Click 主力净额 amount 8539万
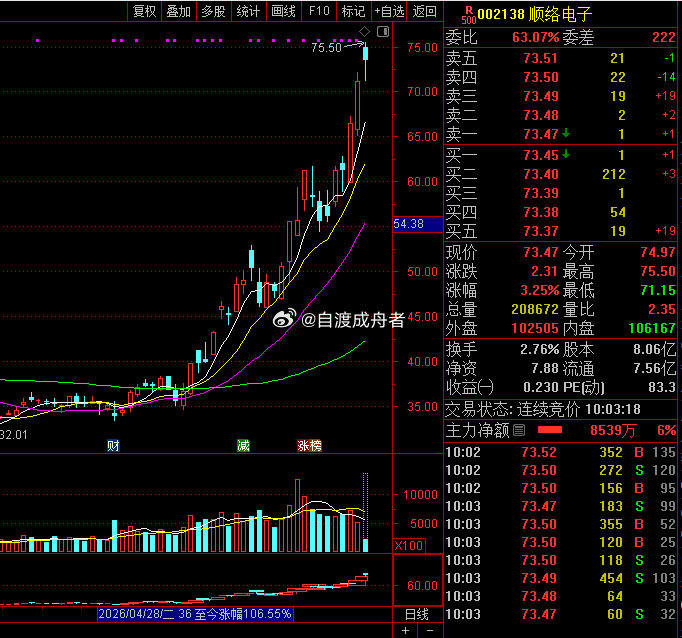The width and height of the screenshot is (682, 638). tap(613, 431)
